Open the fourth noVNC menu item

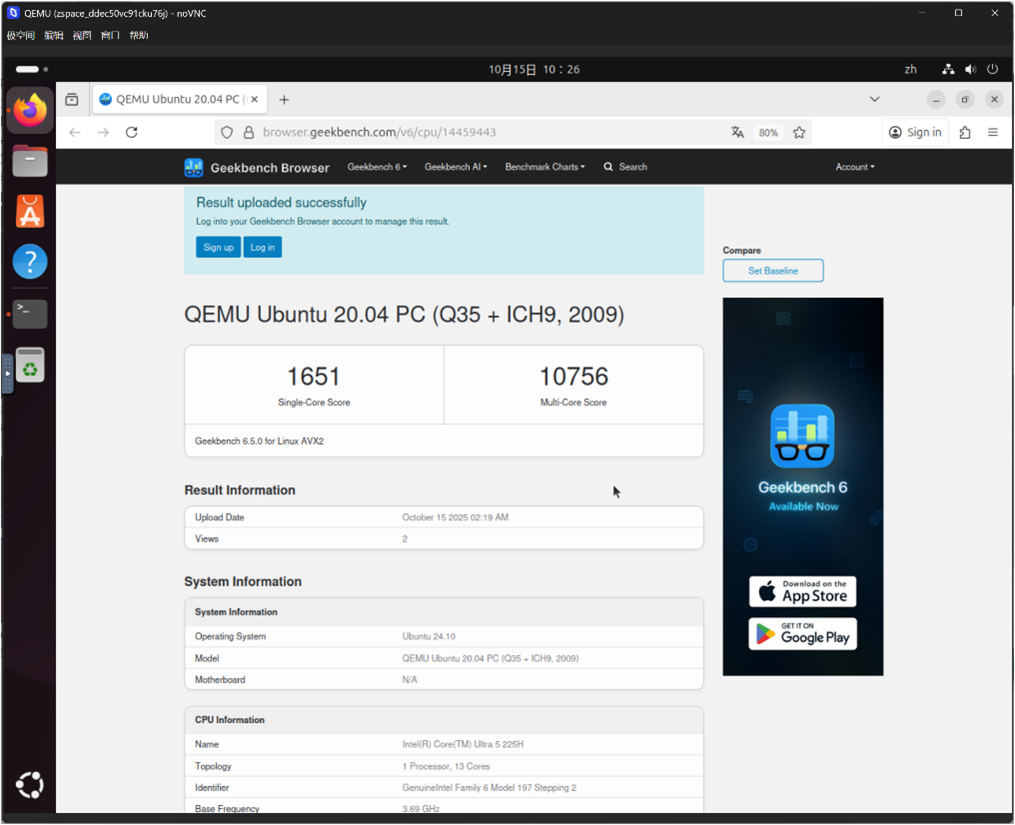tap(110, 36)
